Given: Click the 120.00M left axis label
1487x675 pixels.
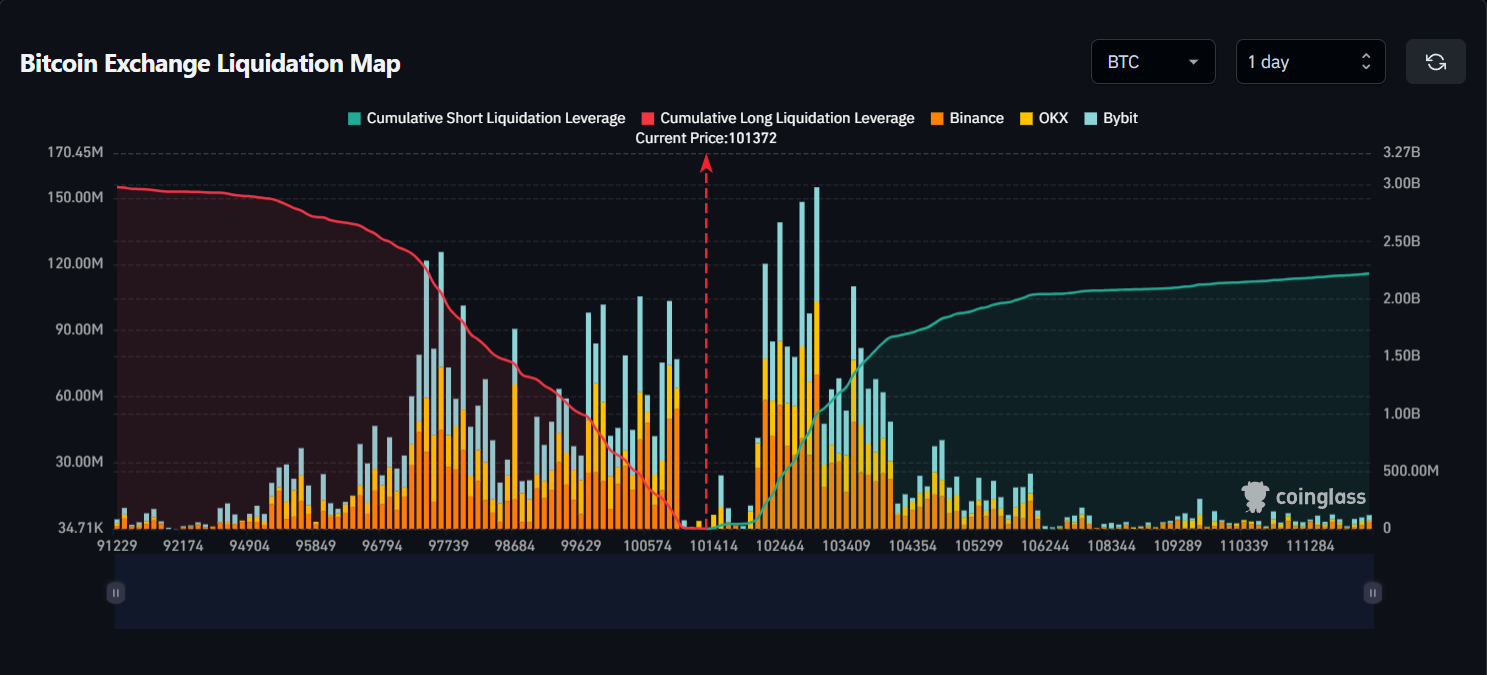Looking at the screenshot, I should [x=75, y=264].
